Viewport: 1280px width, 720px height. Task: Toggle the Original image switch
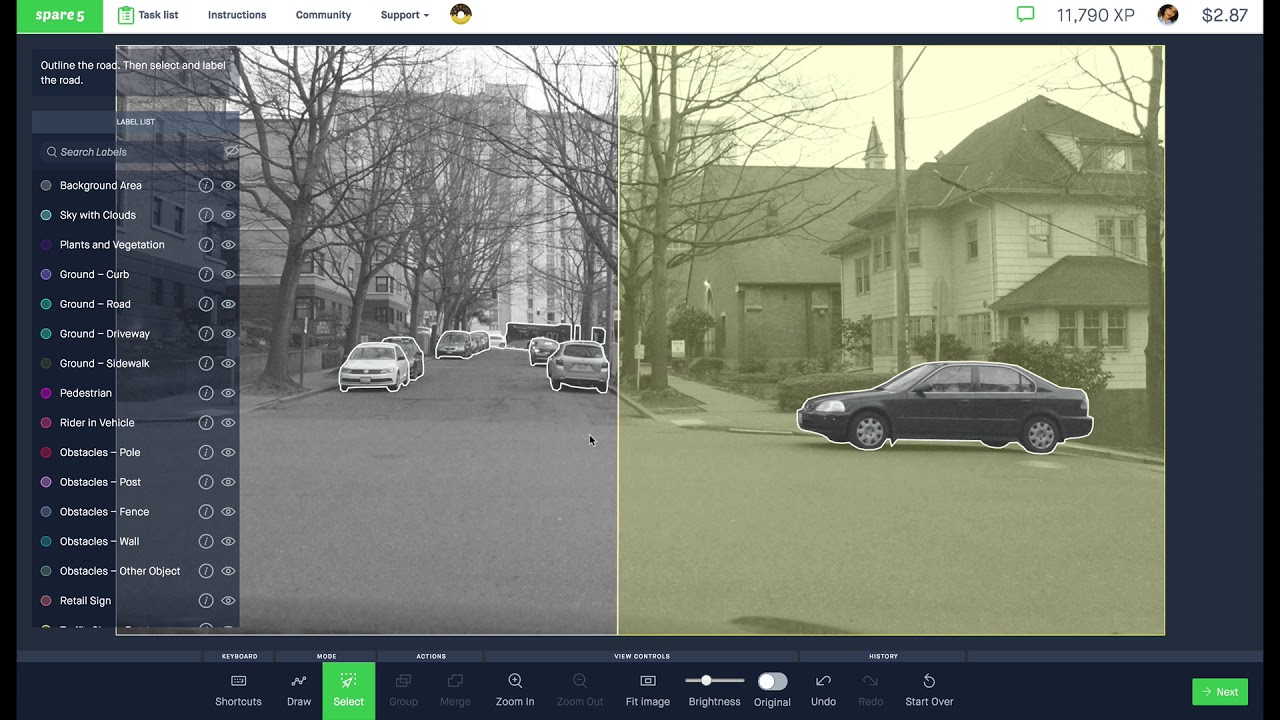[772, 681]
